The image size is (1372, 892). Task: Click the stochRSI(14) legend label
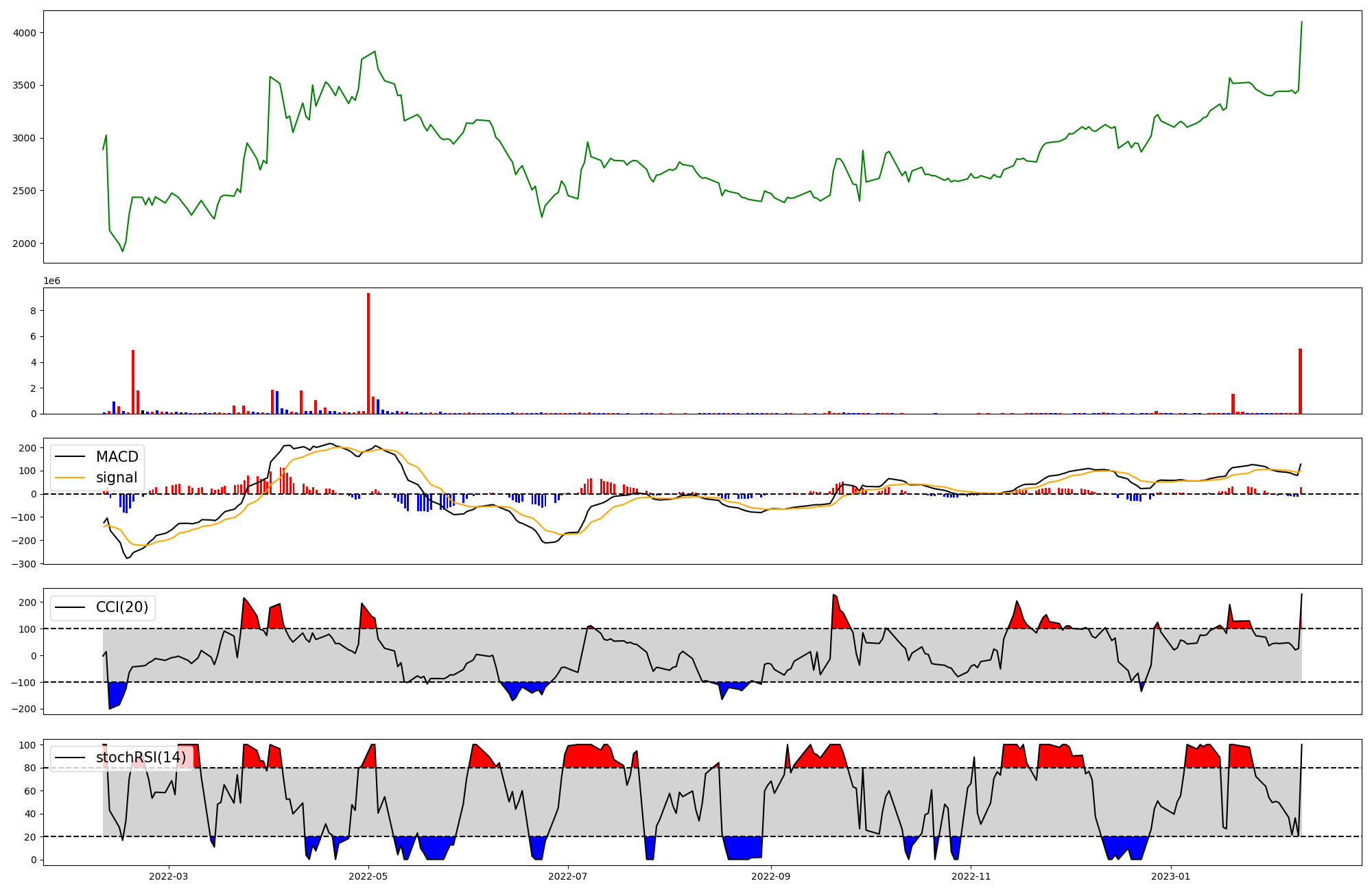coord(140,758)
